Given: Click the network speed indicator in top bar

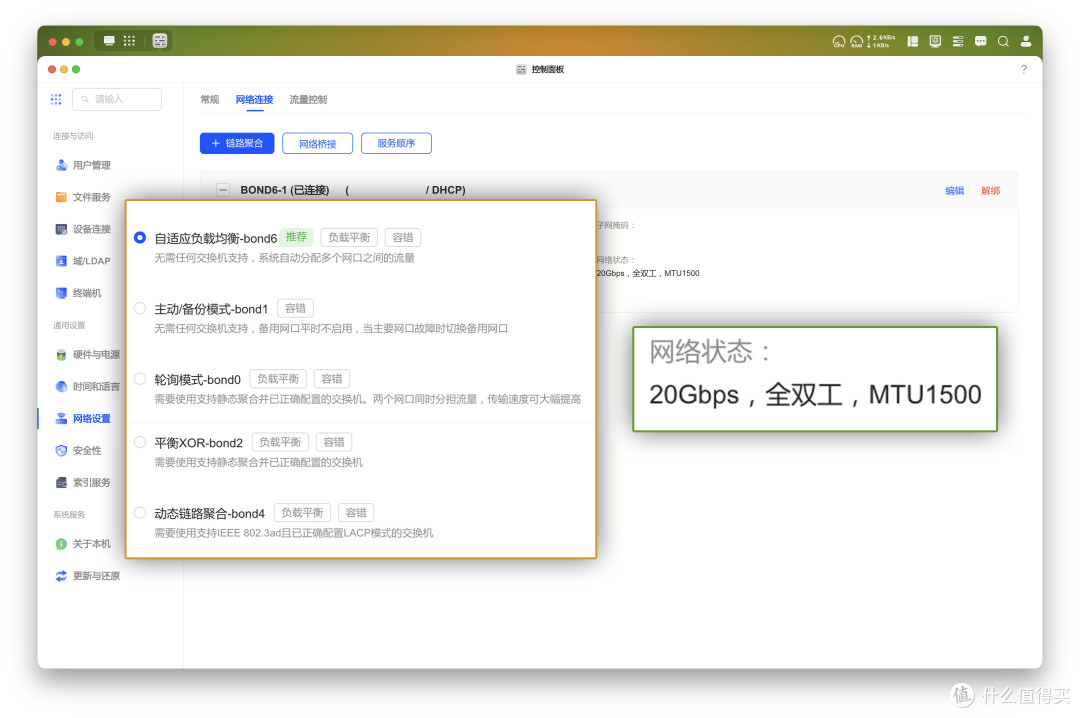Looking at the screenshot, I should point(882,41).
